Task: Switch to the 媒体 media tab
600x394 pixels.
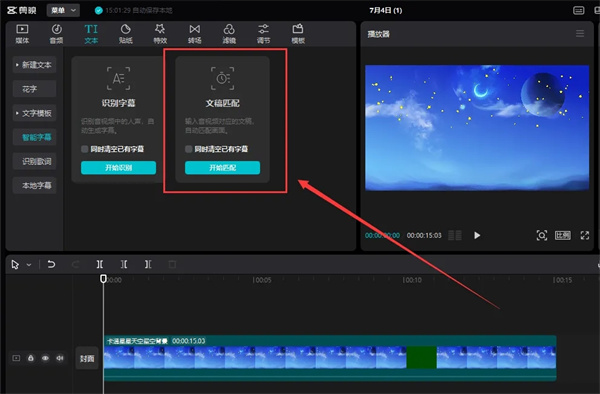Action: tap(22, 34)
